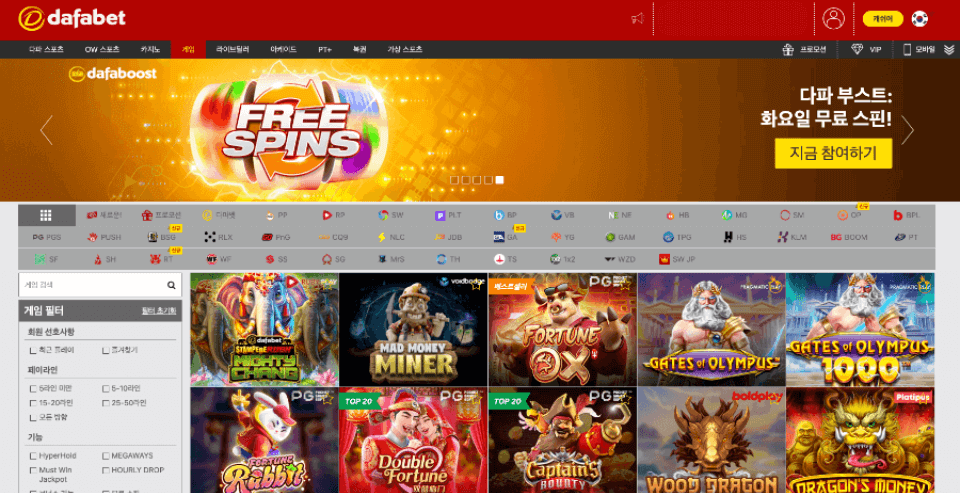Open the Fortune Ox game thumbnail
This screenshot has height=493, width=960.
point(563,329)
